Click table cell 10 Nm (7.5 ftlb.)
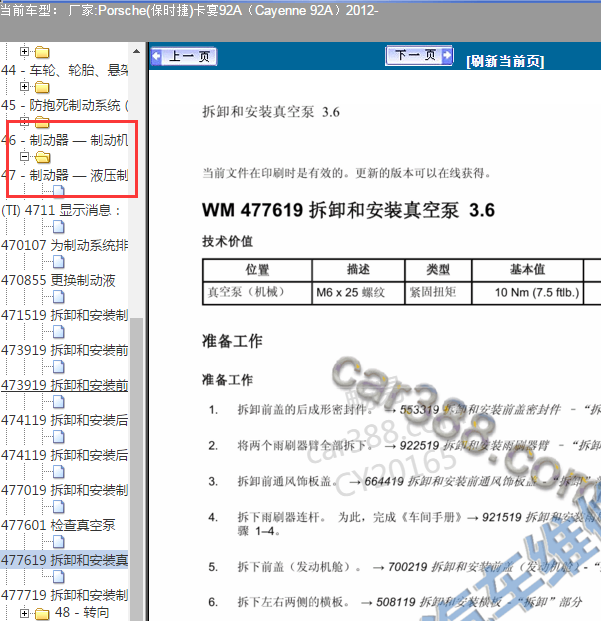This screenshot has height=621, width=601. [x=527, y=293]
